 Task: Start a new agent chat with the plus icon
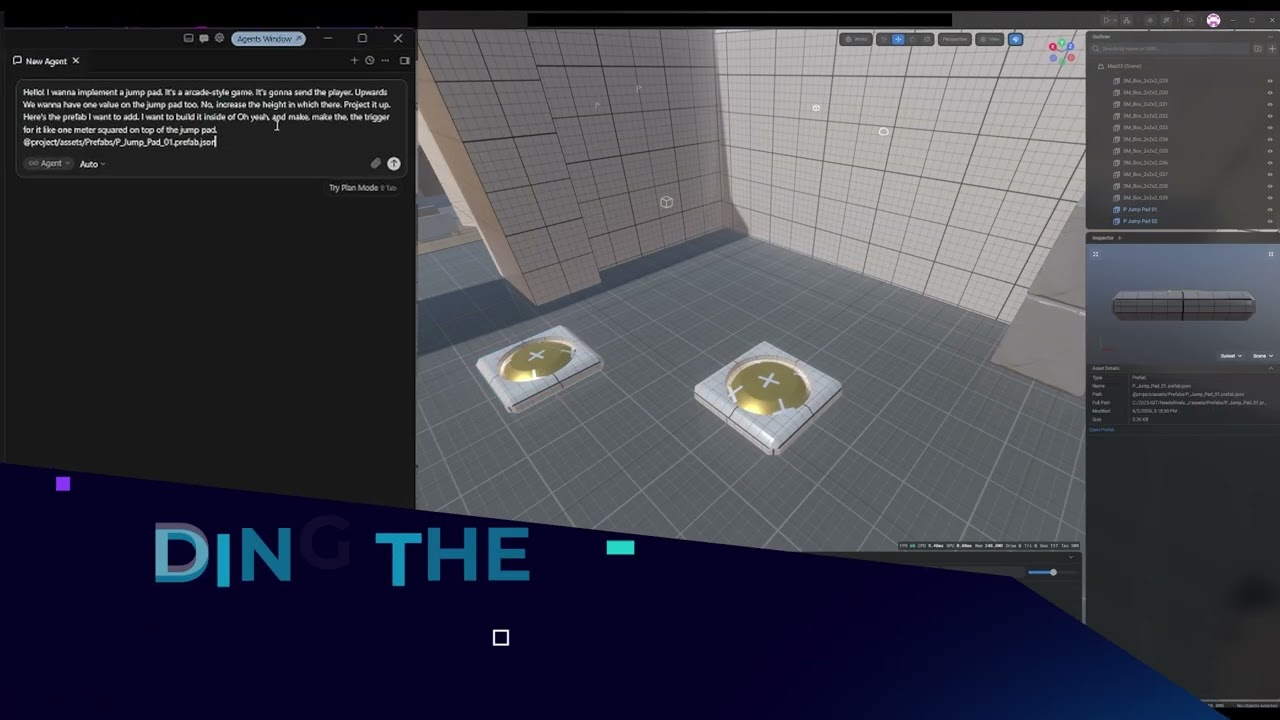coord(354,60)
